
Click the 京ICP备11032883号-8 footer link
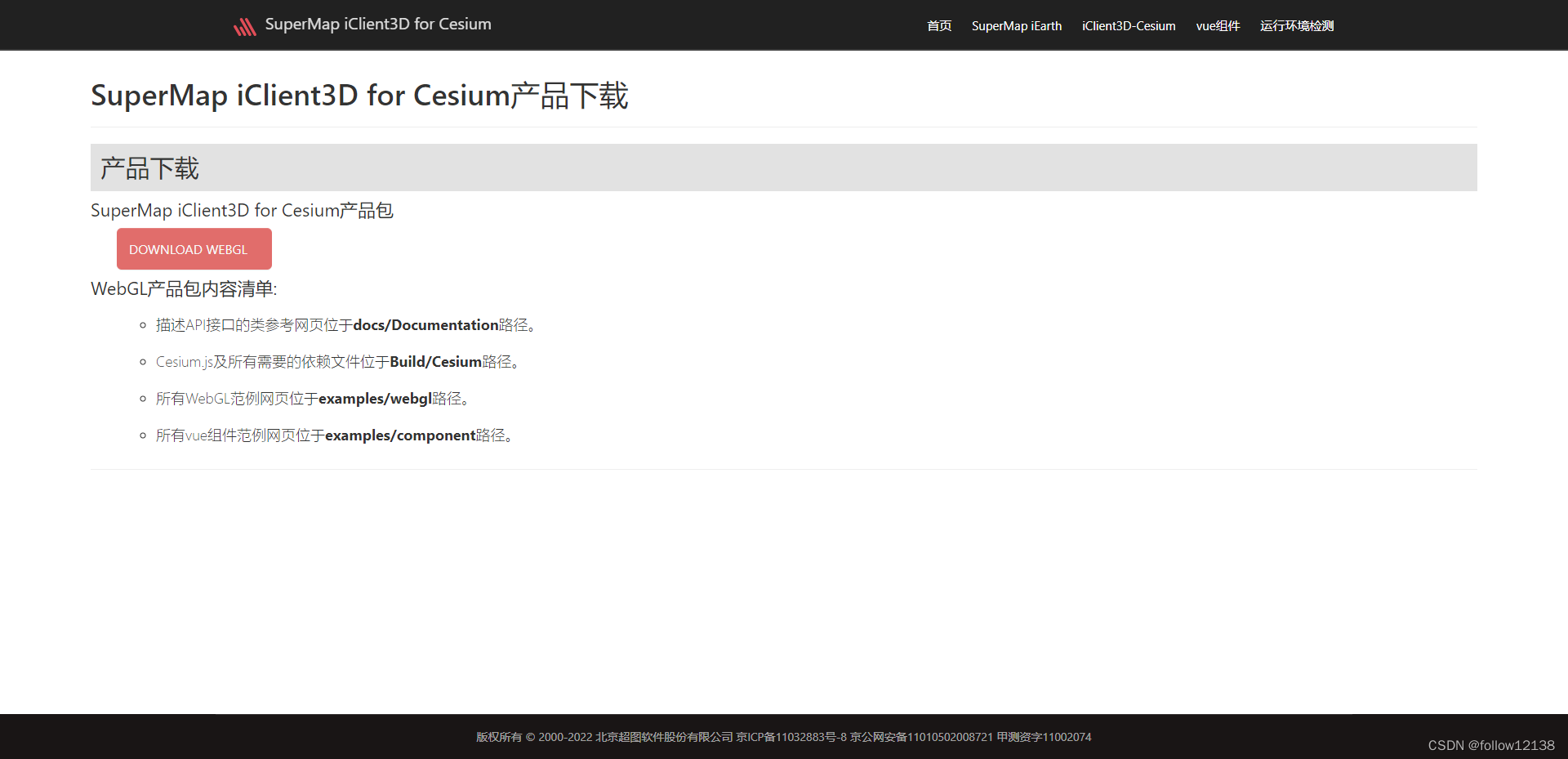(791, 737)
